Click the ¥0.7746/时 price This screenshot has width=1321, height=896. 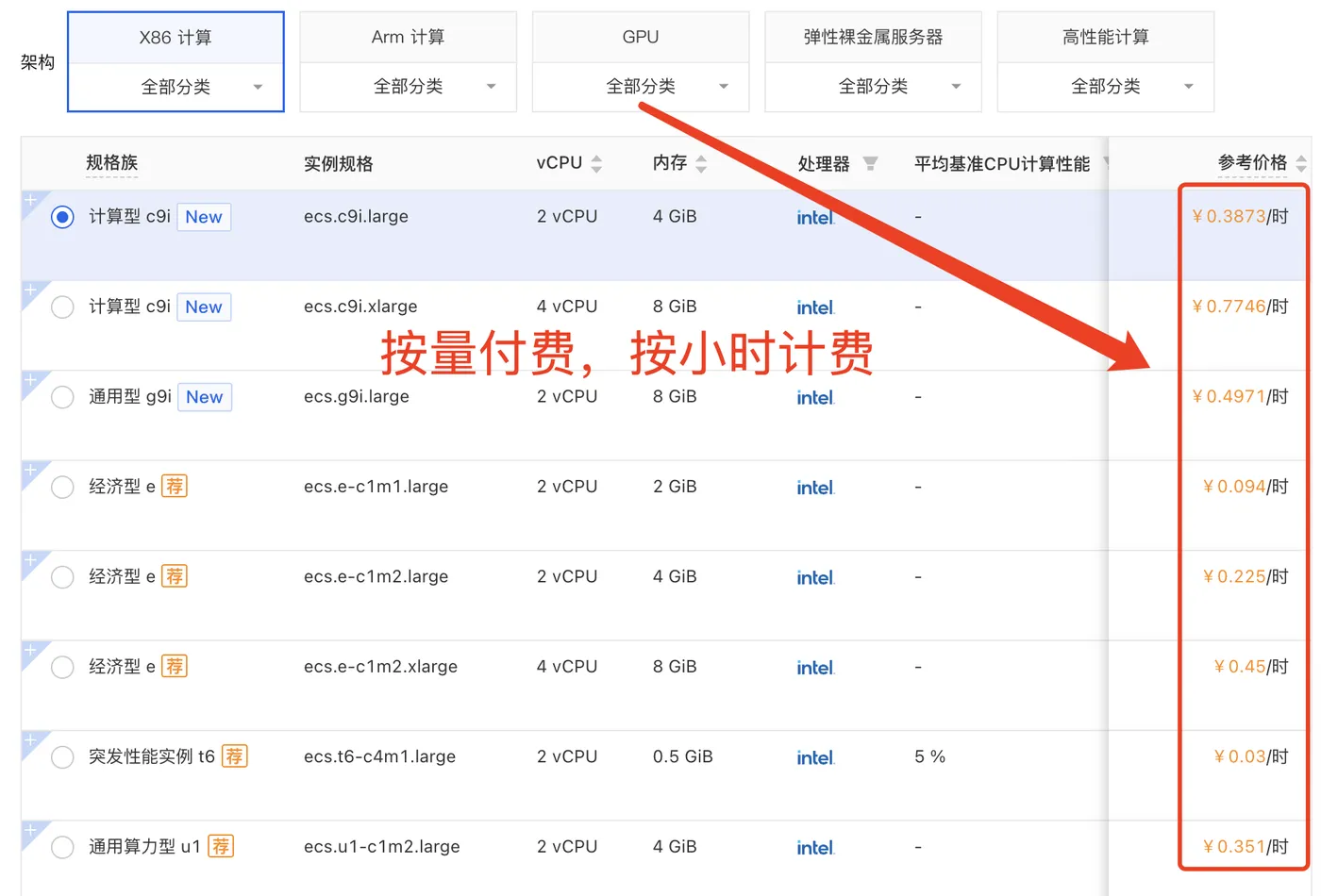(x=1240, y=307)
